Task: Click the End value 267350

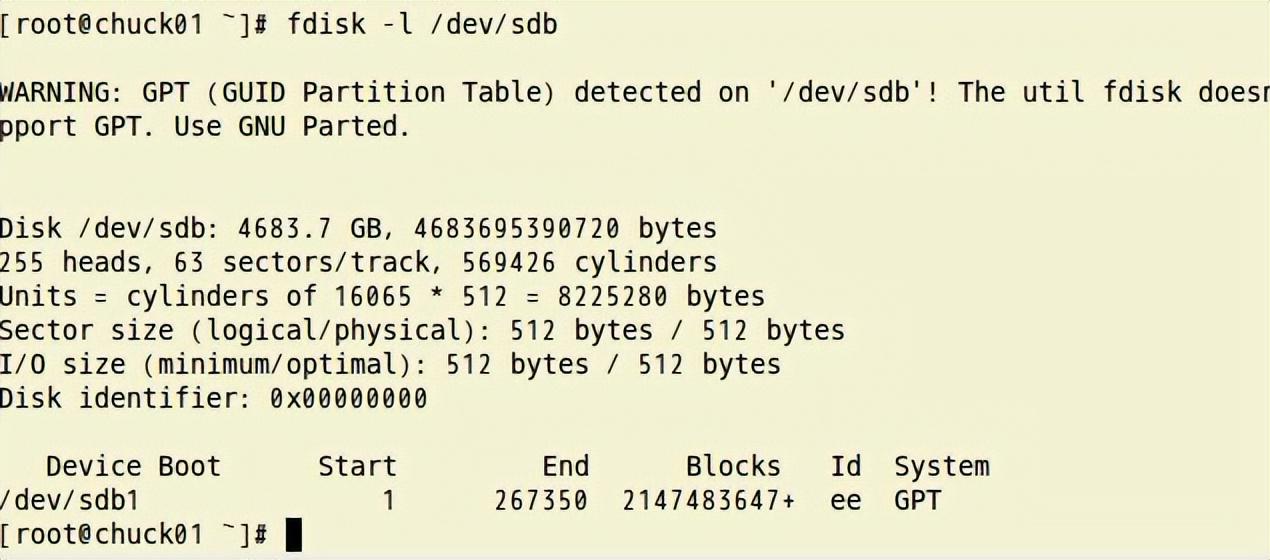Action: pyautogui.click(x=541, y=500)
